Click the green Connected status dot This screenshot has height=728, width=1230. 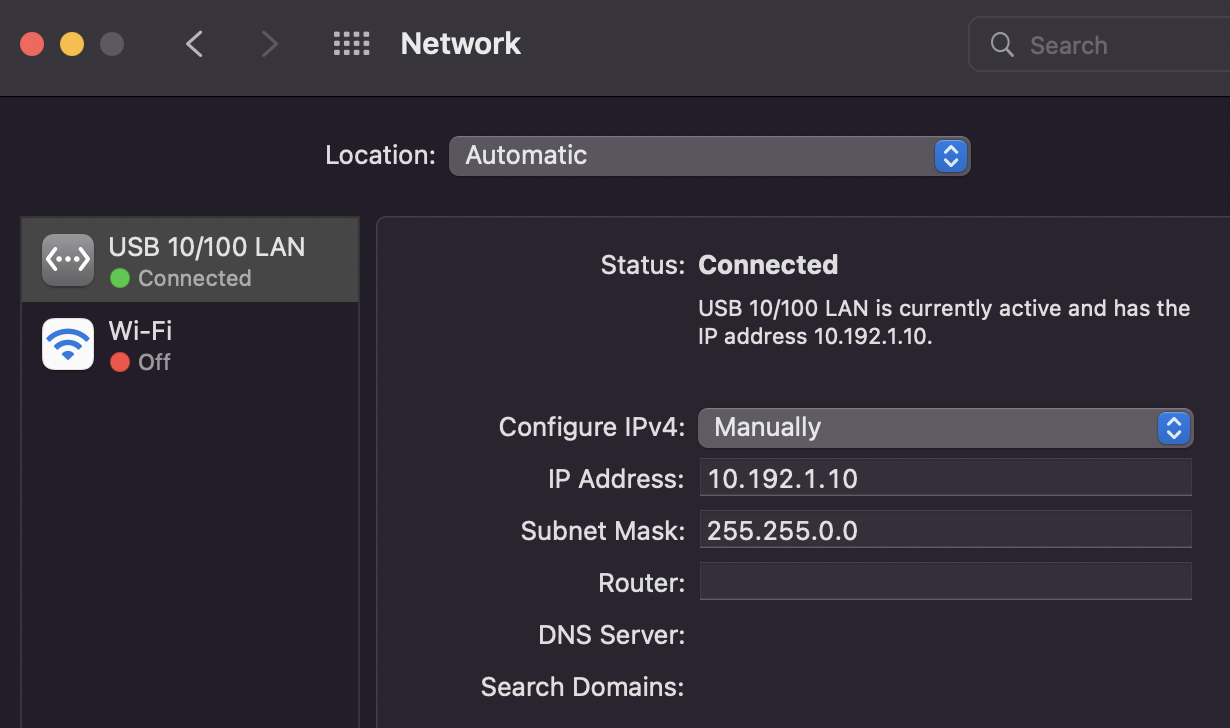120,279
